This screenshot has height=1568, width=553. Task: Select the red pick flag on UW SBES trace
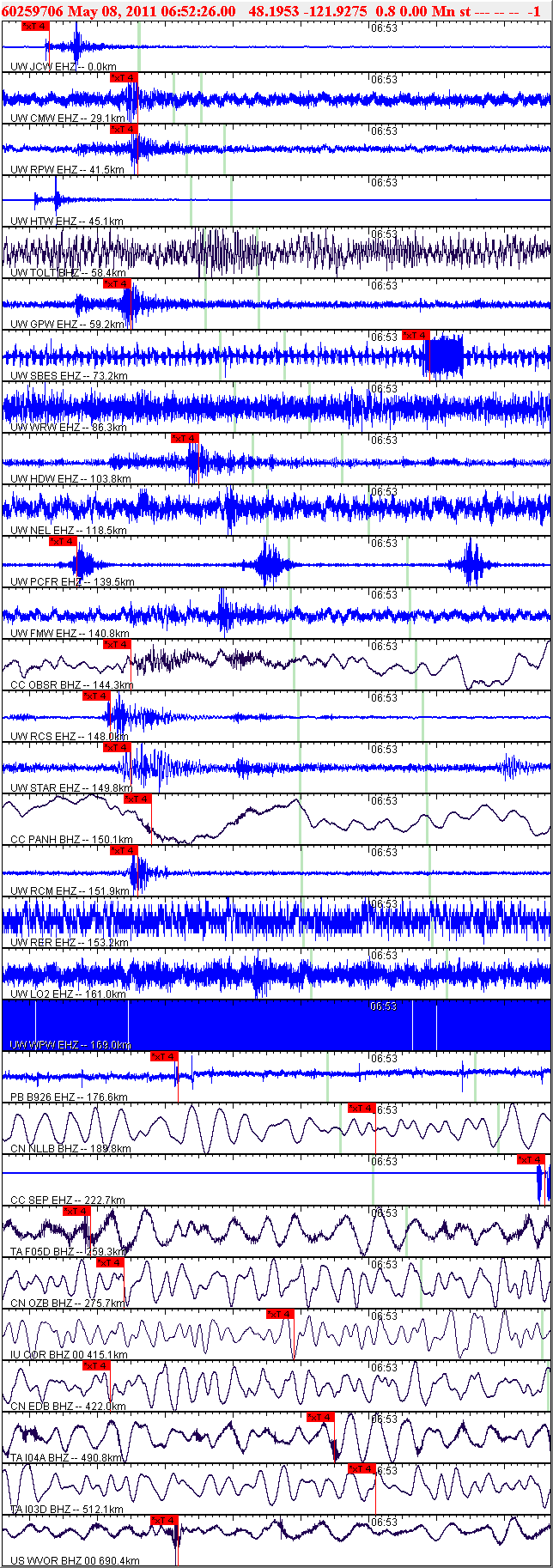(x=416, y=336)
